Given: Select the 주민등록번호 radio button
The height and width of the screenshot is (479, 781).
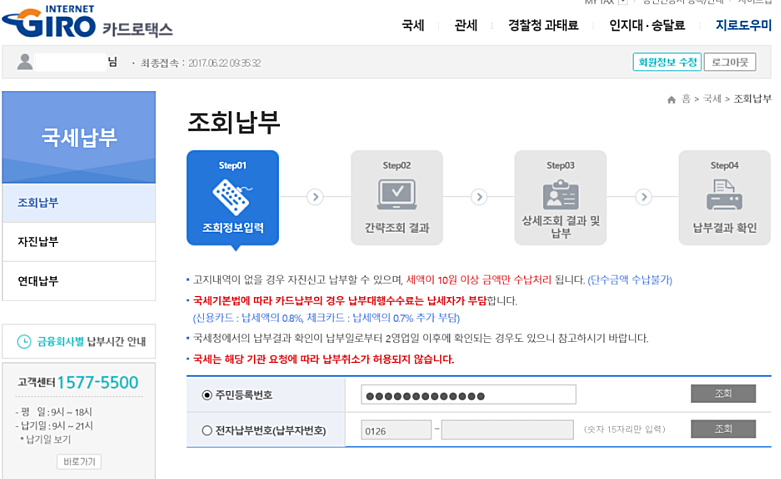Looking at the screenshot, I should tap(207, 395).
